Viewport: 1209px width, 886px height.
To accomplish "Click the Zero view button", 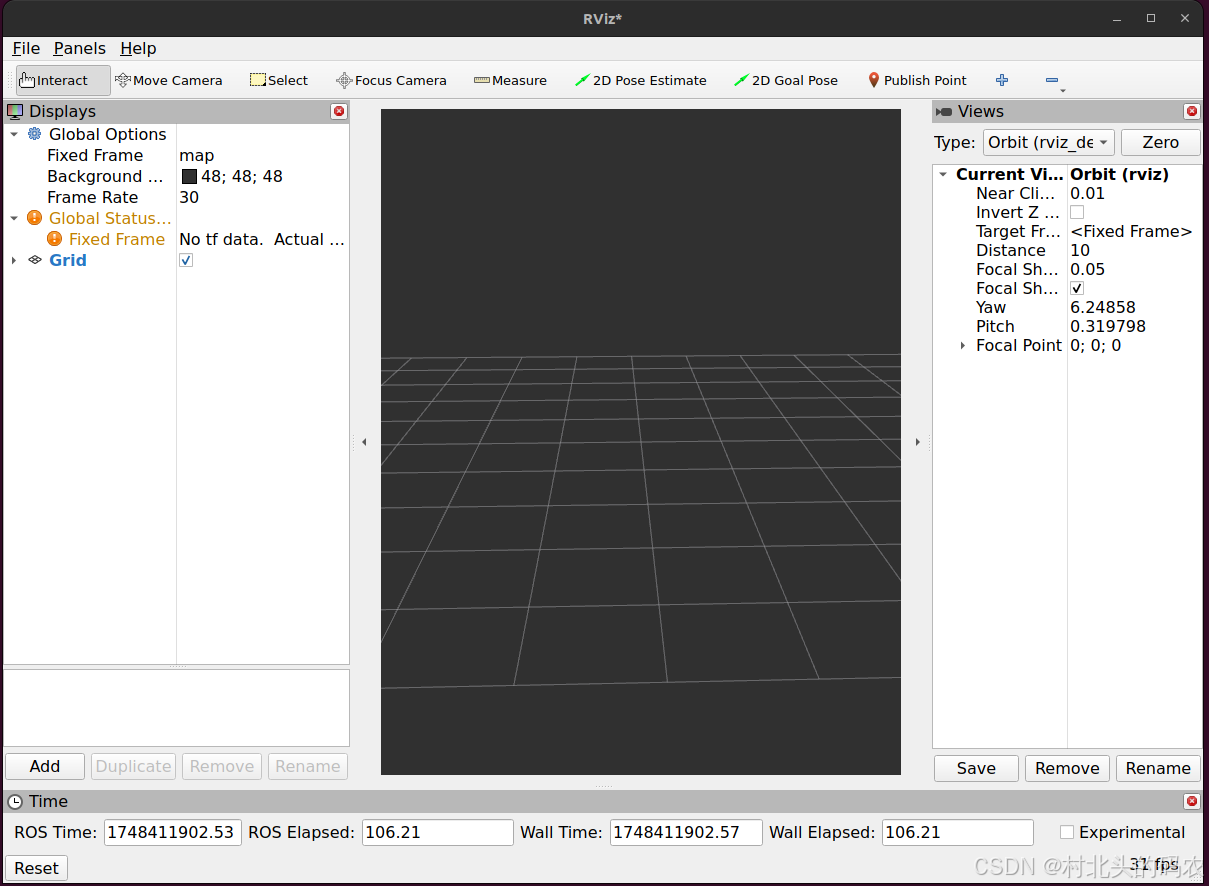I will click(x=1160, y=142).
